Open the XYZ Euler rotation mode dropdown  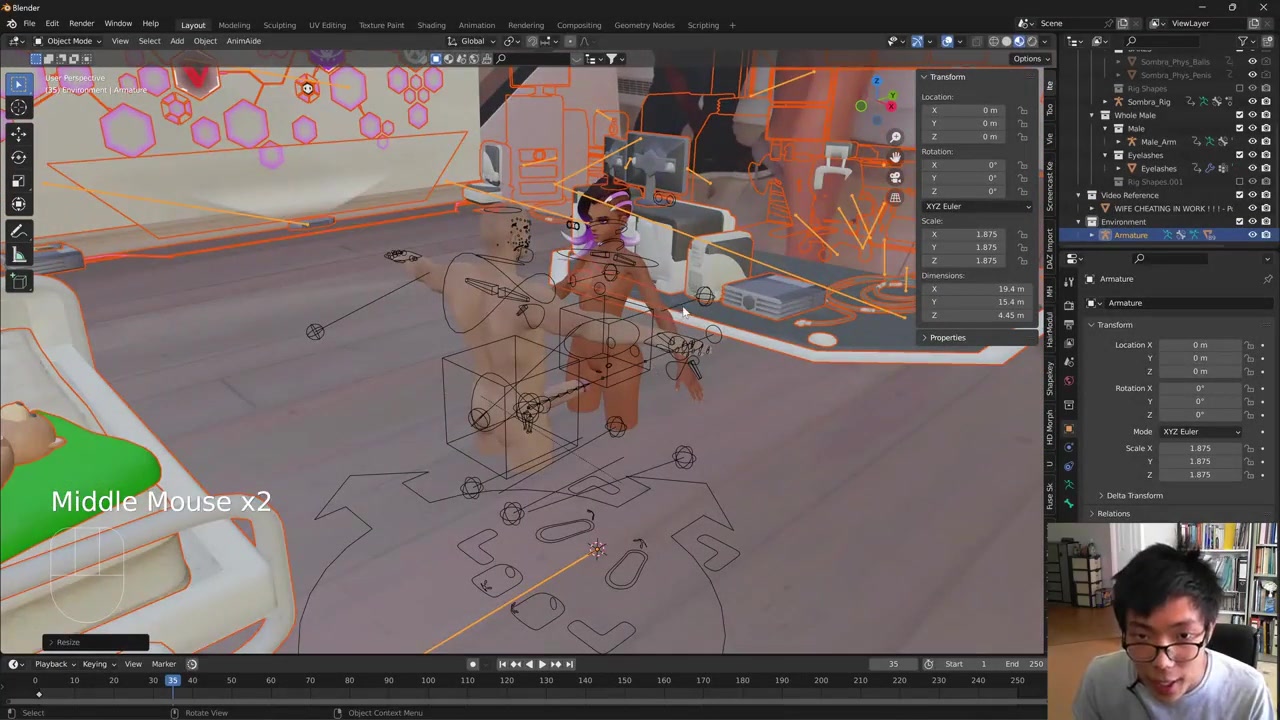pyautogui.click(x=1200, y=432)
